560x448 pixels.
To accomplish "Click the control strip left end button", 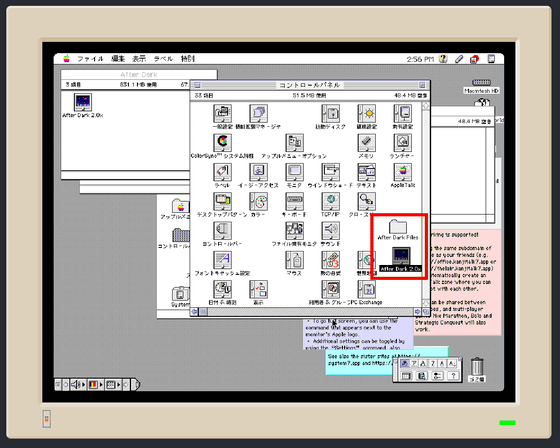I will pyautogui.click(x=58, y=384).
